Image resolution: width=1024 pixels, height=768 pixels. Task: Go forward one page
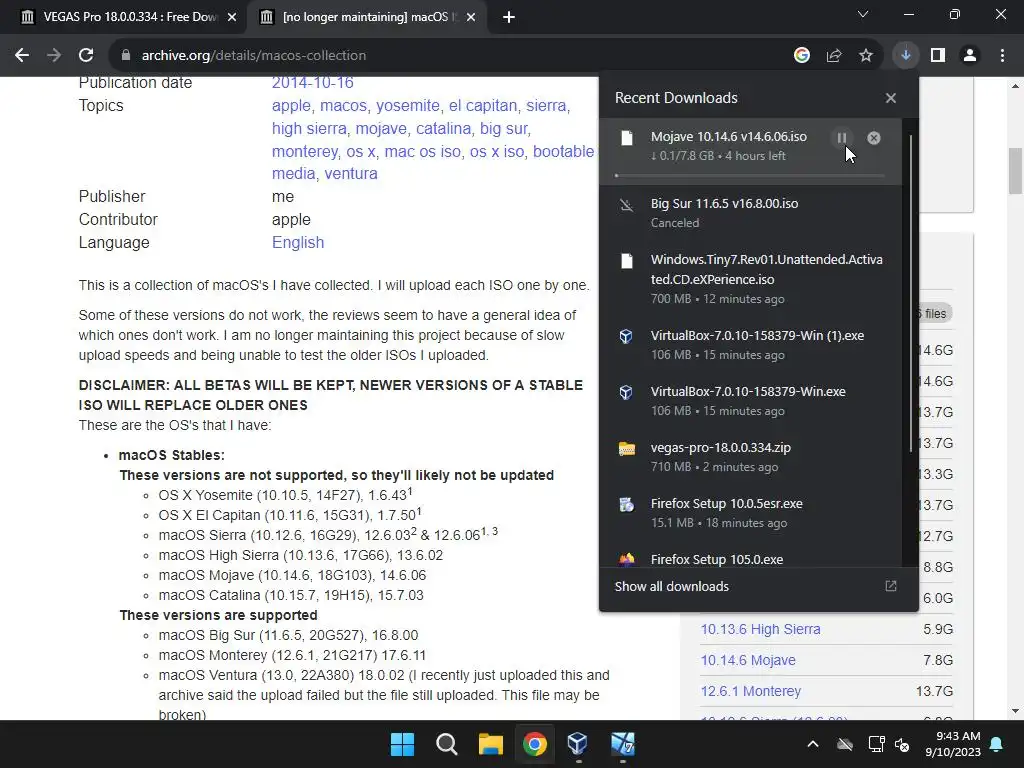(54, 56)
